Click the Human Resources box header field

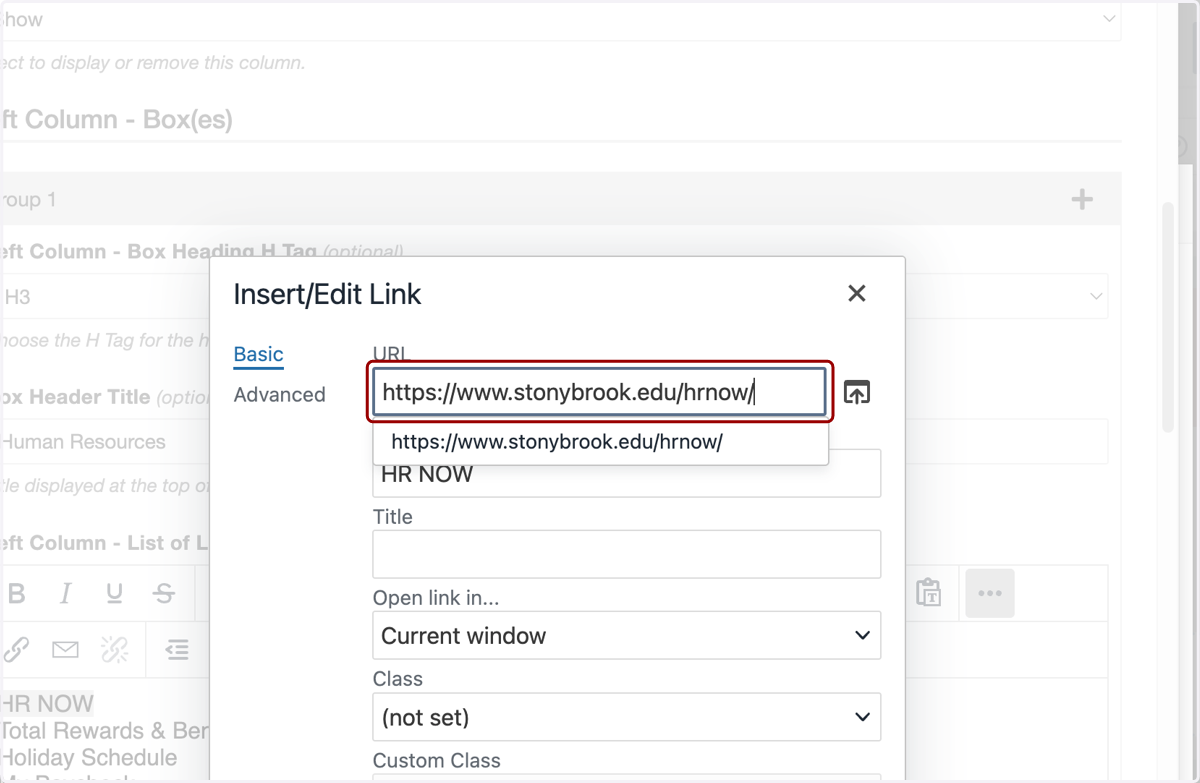click(x=555, y=441)
